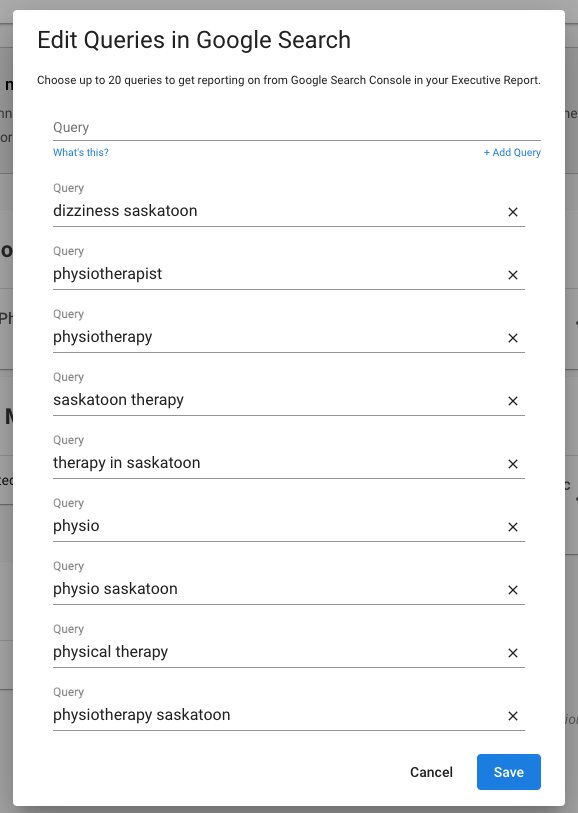The image size is (578, 813).
Task: Open the "What's this?" help link
Action: coord(80,152)
